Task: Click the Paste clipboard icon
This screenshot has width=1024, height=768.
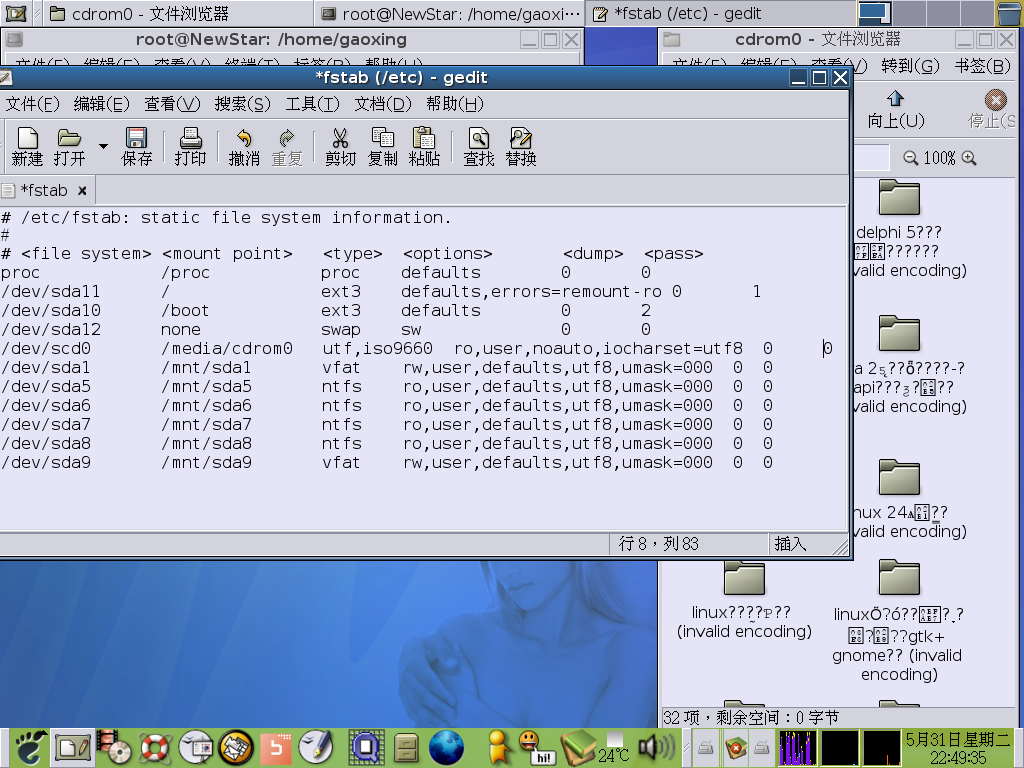Action: click(x=424, y=146)
